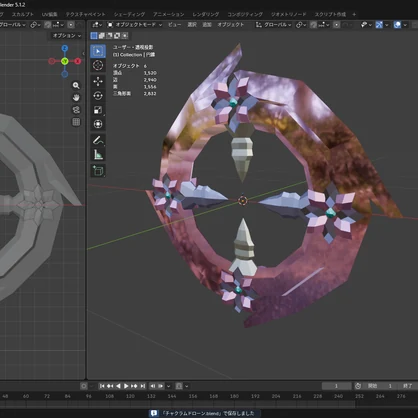Image resolution: width=418 pixels, height=418 pixels.
Task: Activate the Move tool
Action: [98, 81]
